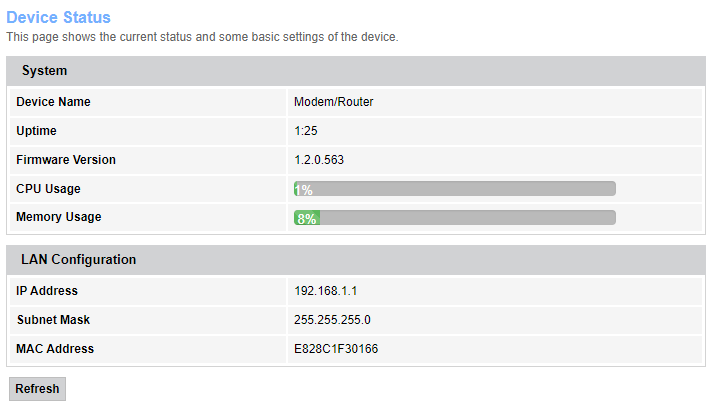Click the Refresh button
The image size is (713, 408).
[x=37, y=389]
